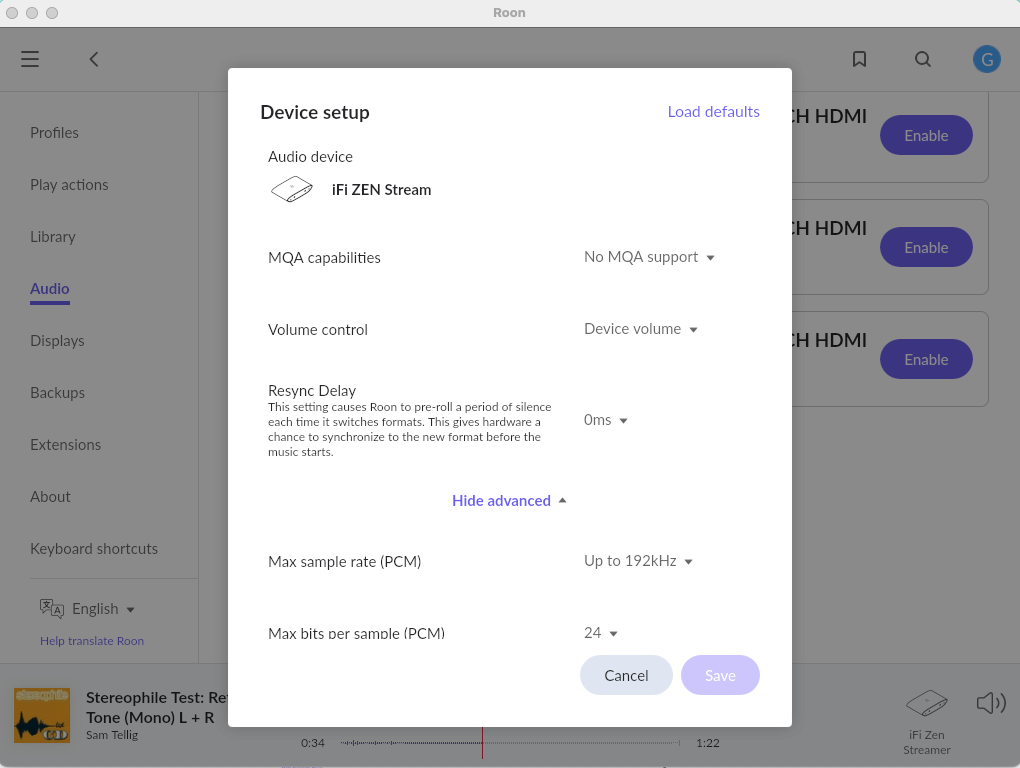Open the hamburger navigation menu
Screen dimensions: 1020x768
[30, 59]
